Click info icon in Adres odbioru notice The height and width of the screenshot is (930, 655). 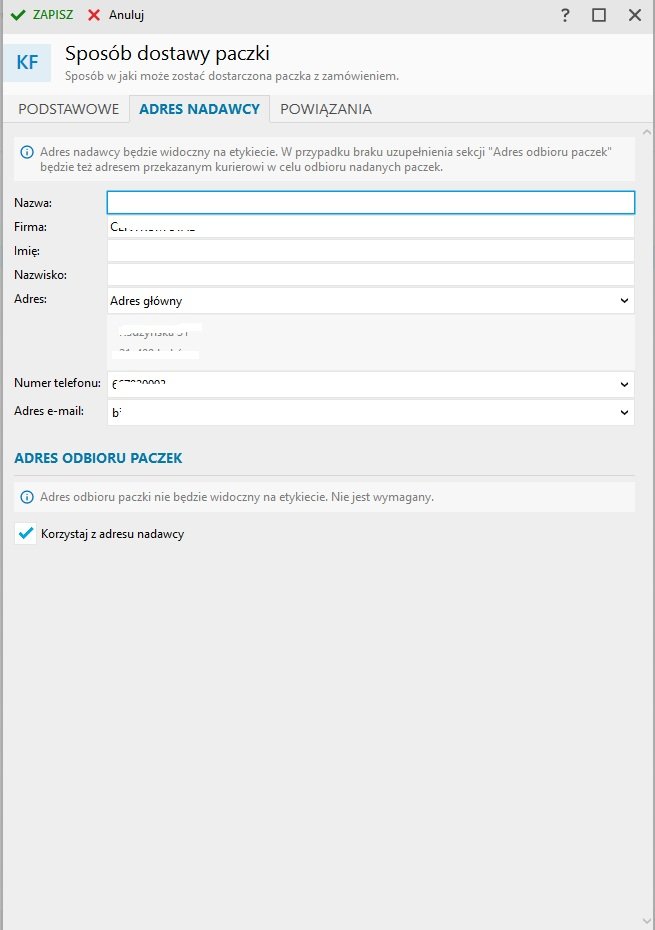coord(26,497)
